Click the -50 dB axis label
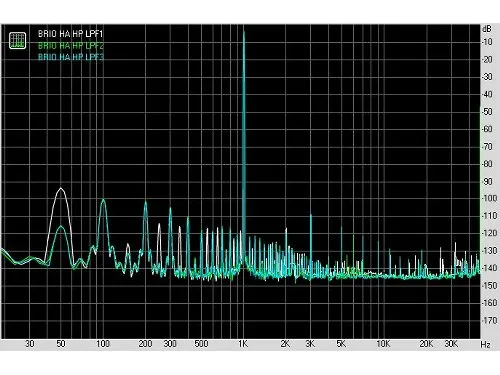This screenshot has width=500, height=375. click(487, 112)
